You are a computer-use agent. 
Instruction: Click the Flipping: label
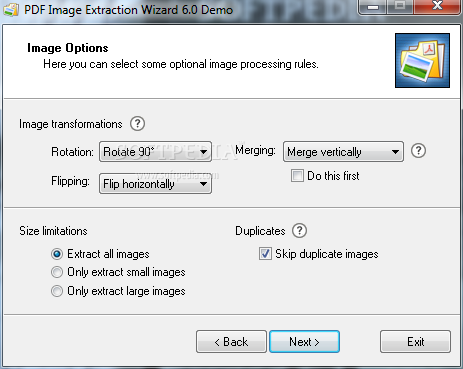tap(70, 181)
